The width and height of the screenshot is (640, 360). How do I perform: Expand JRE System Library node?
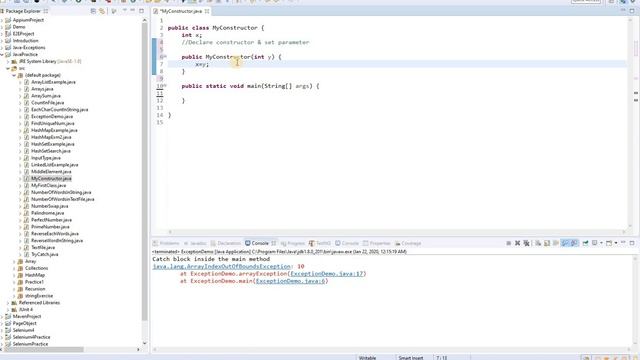8,61
